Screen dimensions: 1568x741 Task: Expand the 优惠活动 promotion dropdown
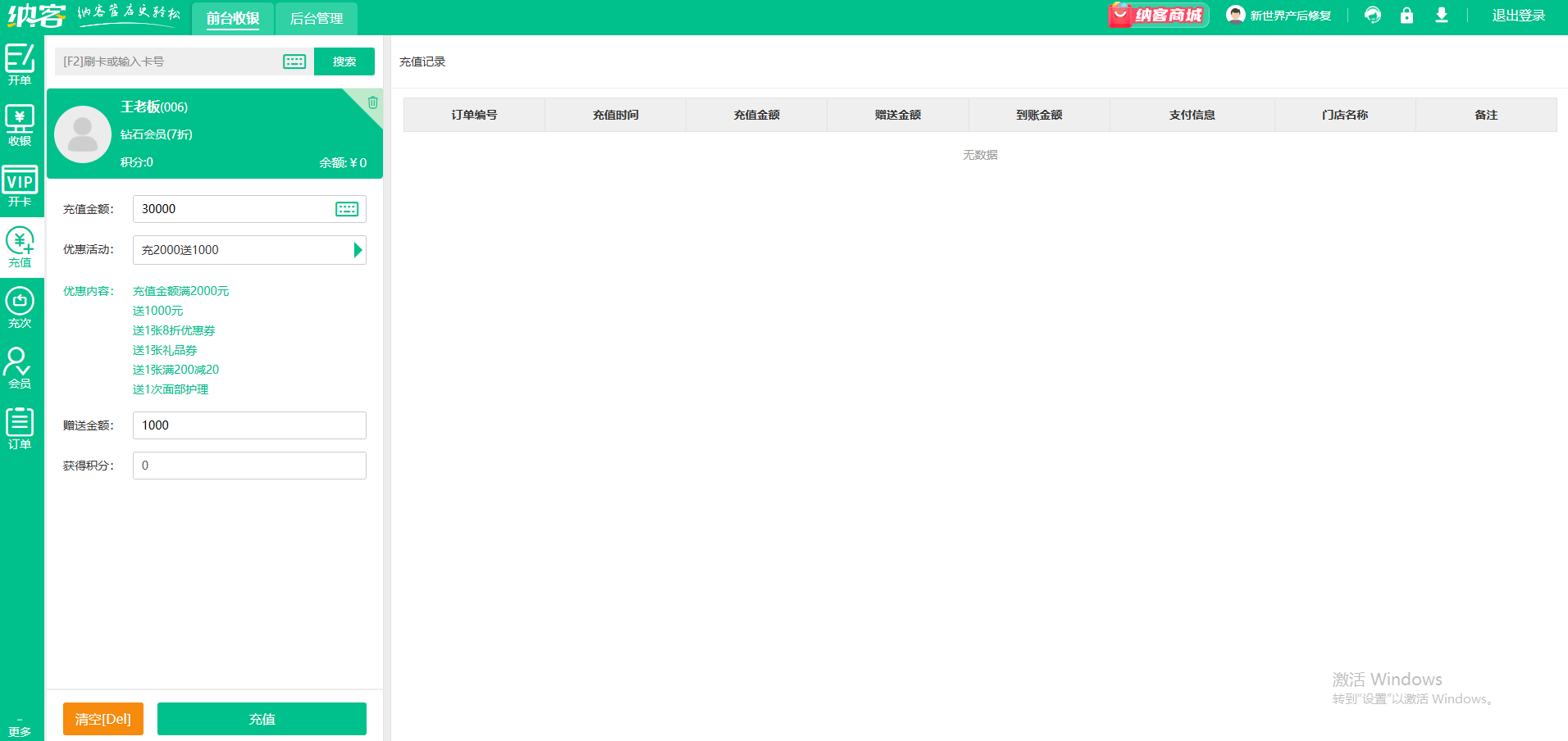357,250
